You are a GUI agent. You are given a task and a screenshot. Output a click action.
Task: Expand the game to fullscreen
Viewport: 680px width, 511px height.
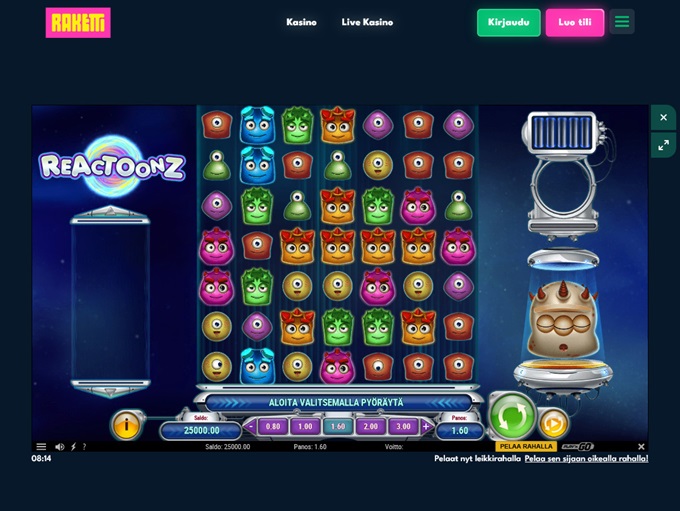click(663, 146)
